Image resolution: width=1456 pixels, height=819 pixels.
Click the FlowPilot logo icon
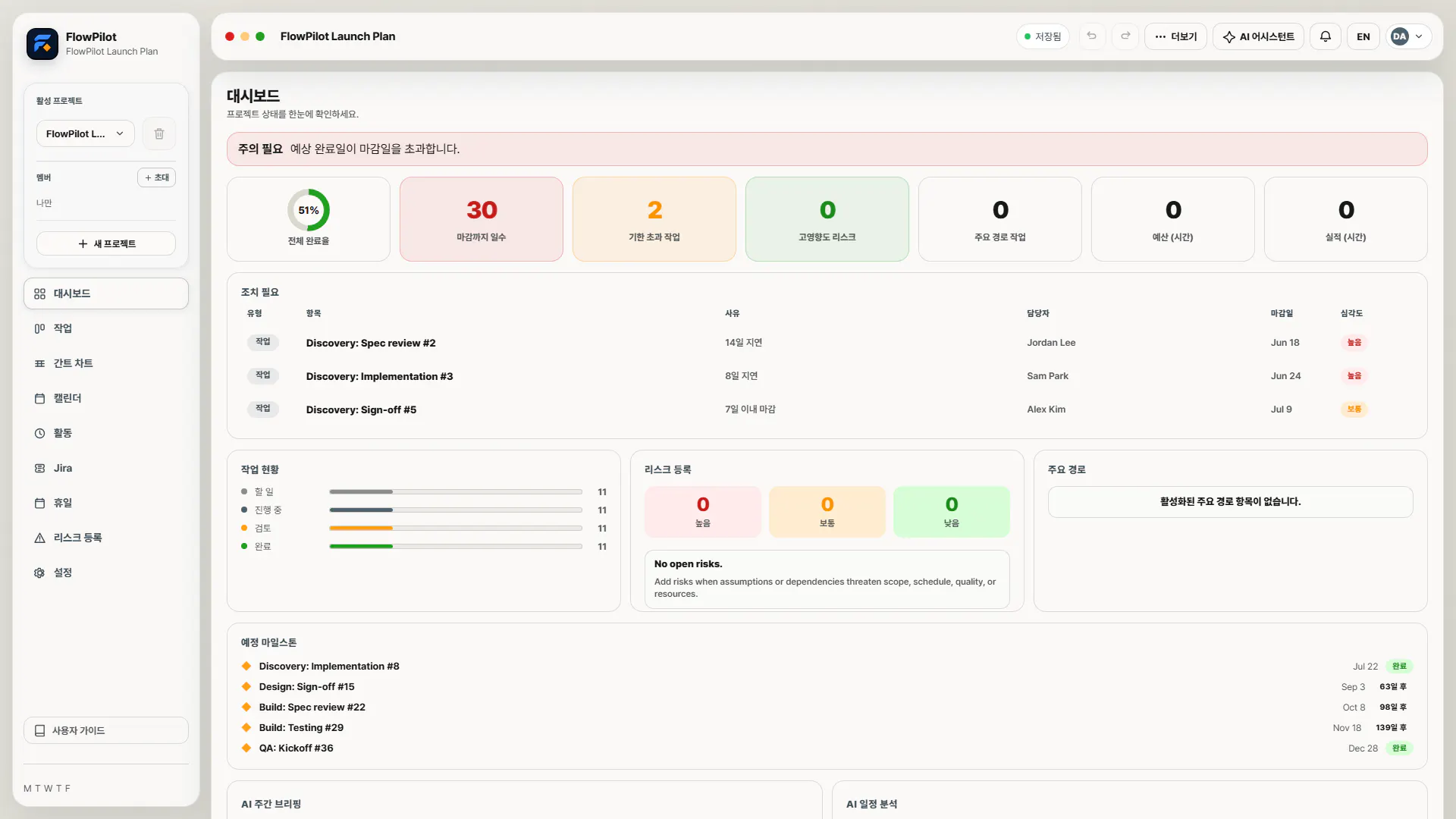(42, 44)
